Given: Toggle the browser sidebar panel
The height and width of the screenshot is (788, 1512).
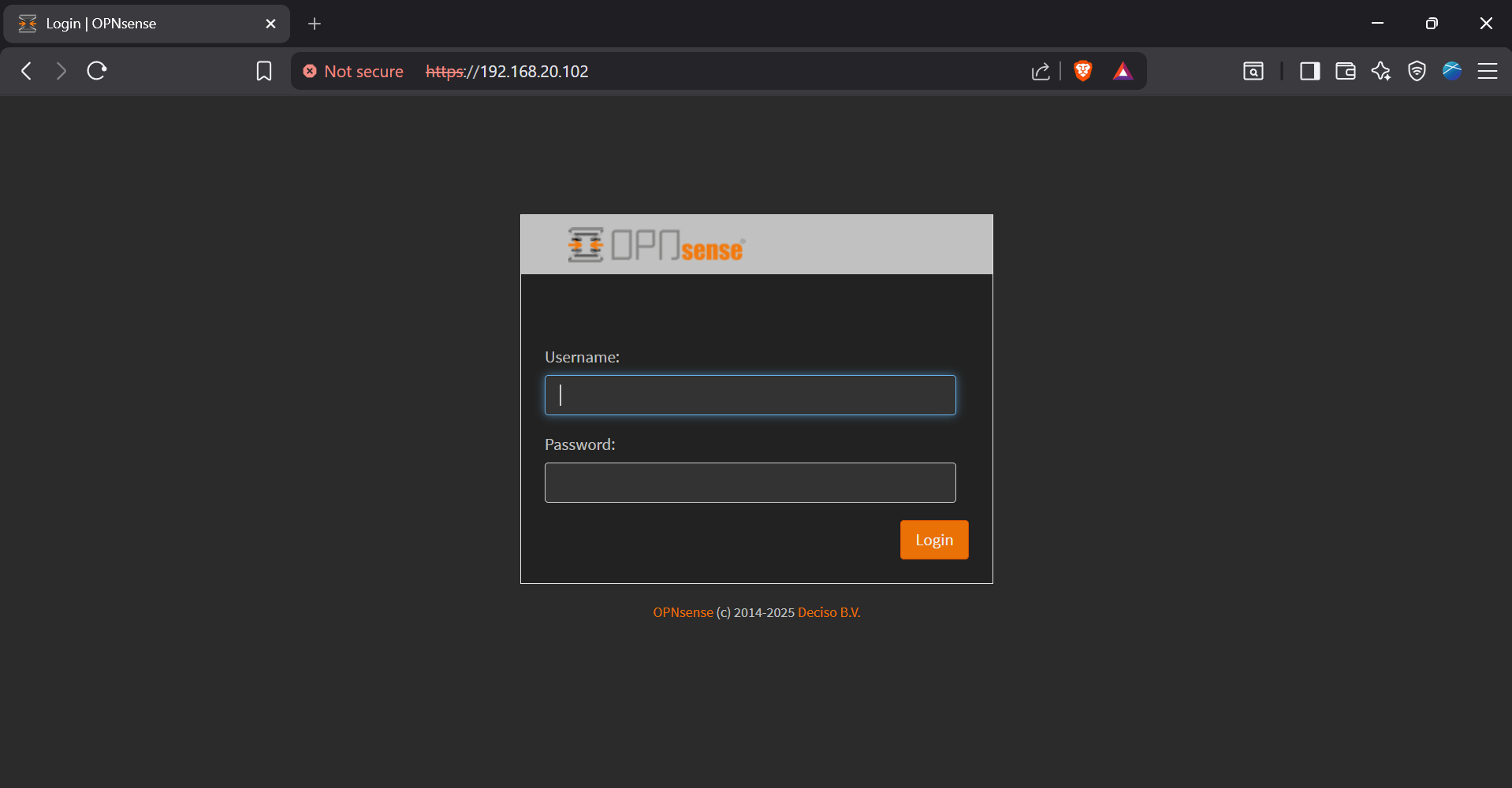Looking at the screenshot, I should click(x=1310, y=72).
